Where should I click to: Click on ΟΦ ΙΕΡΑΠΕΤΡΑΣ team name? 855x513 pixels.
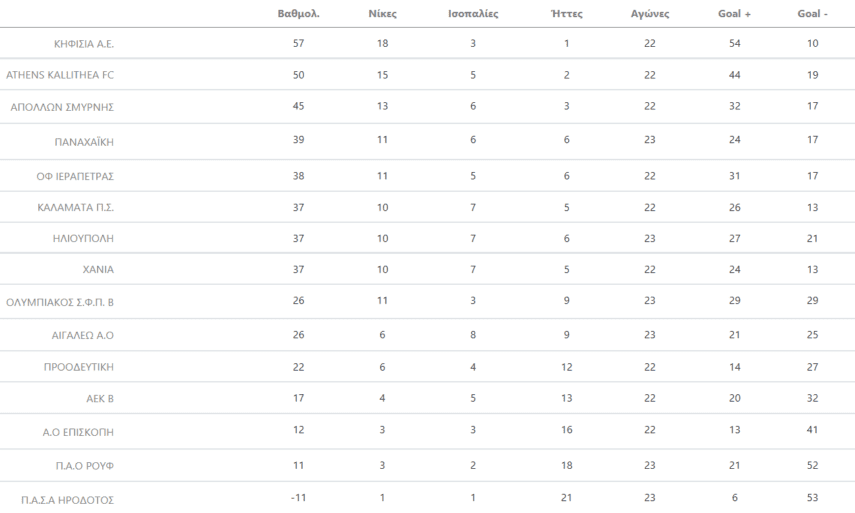(x=75, y=176)
